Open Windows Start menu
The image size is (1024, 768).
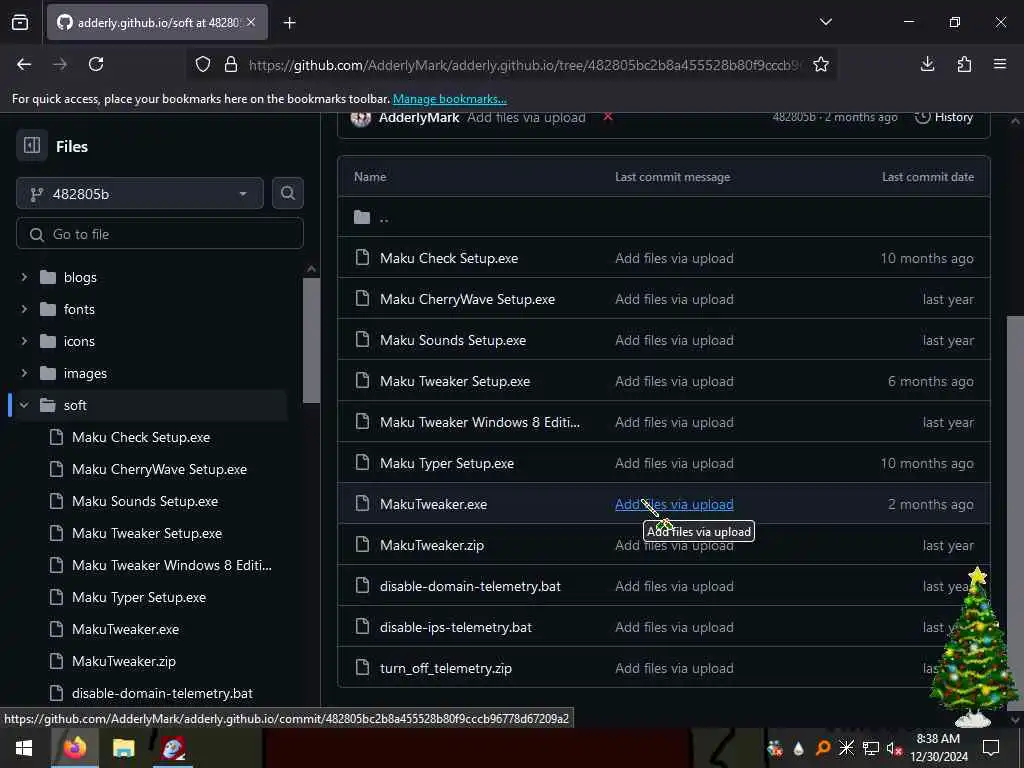24,748
